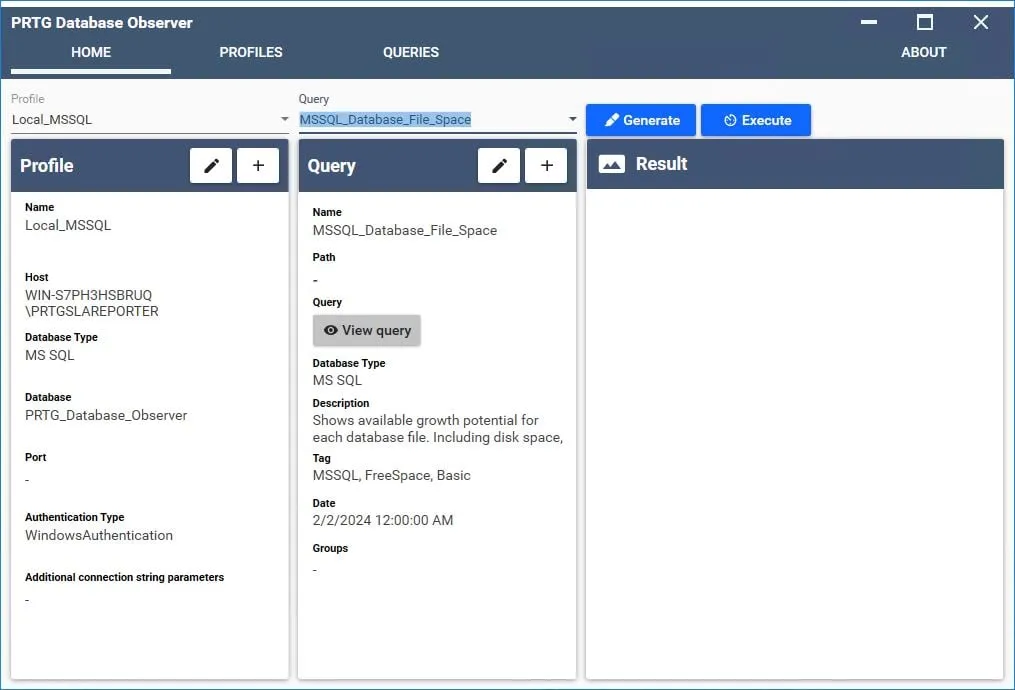The height and width of the screenshot is (690, 1015).
Task: Click the tag value MSSQL, FreeSpace, Basic
Action: pos(392,475)
